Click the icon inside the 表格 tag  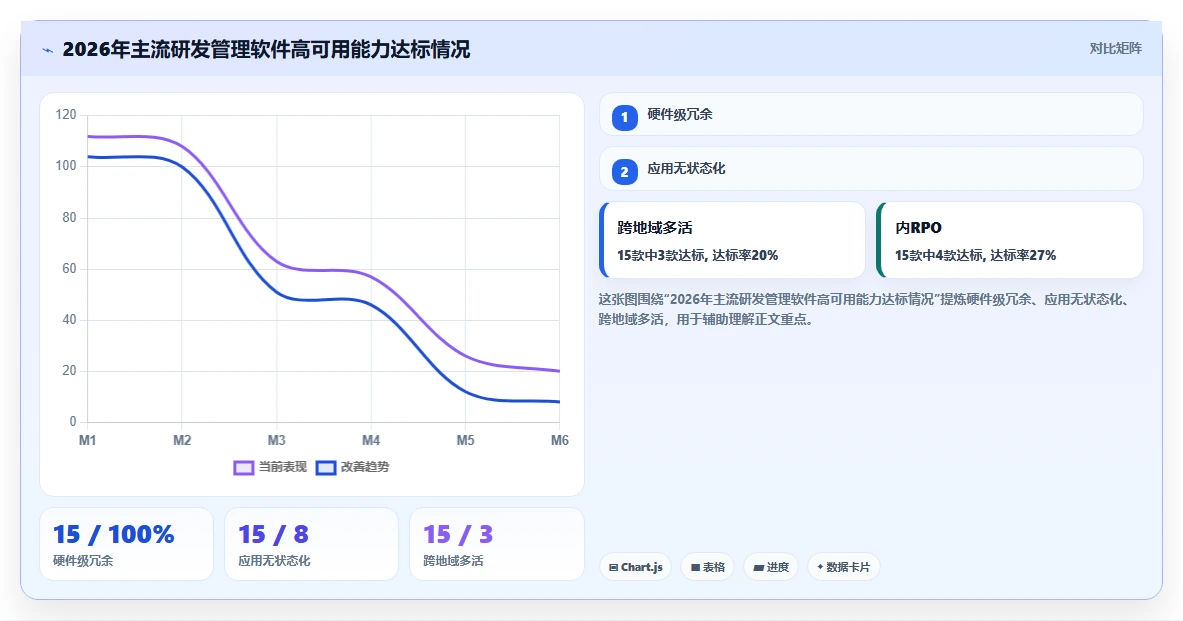pos(695,567)
